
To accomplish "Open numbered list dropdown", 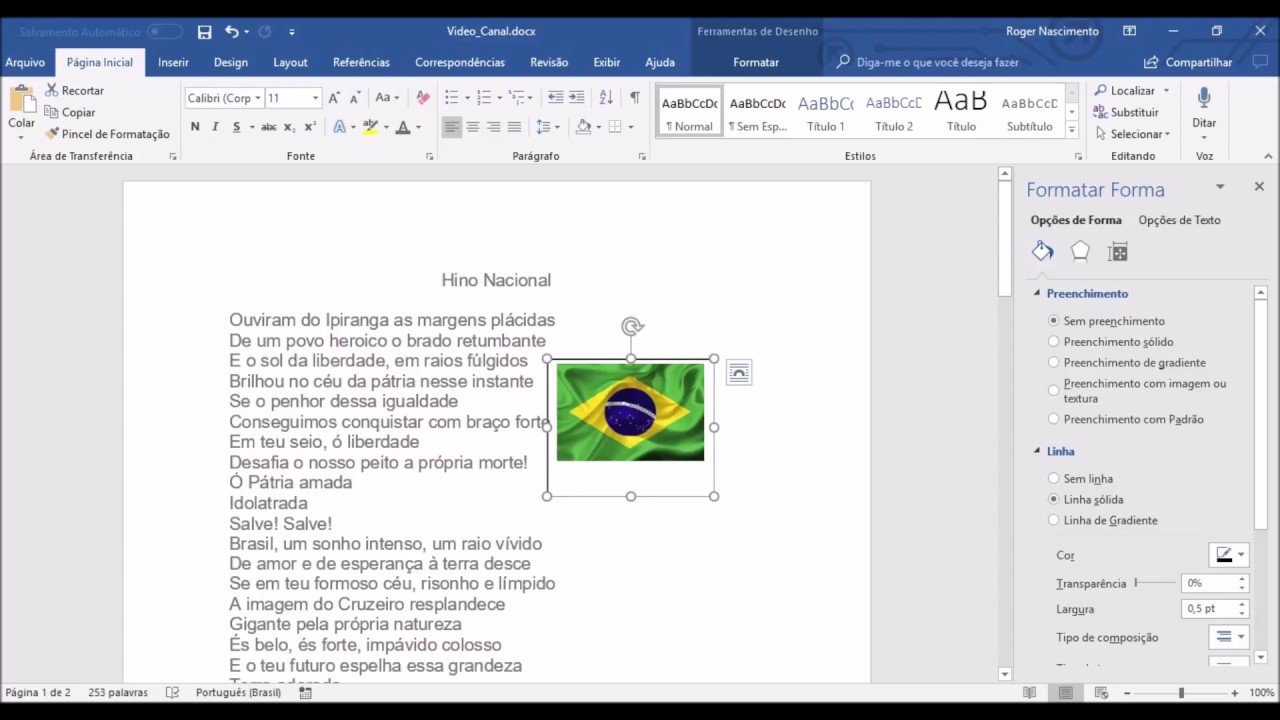I will pyautogui.click(x=500, y=98).
